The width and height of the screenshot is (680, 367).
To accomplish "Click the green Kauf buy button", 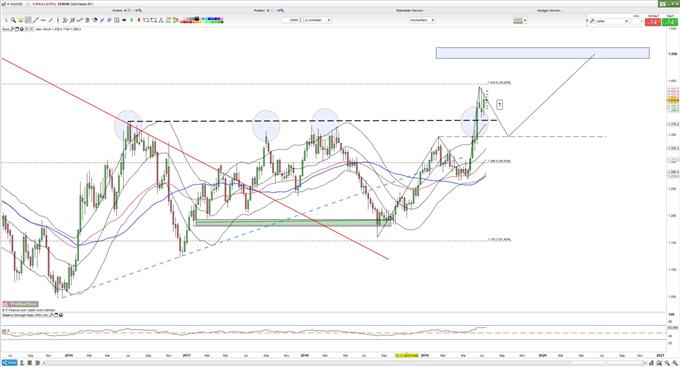I will [670, 21].
